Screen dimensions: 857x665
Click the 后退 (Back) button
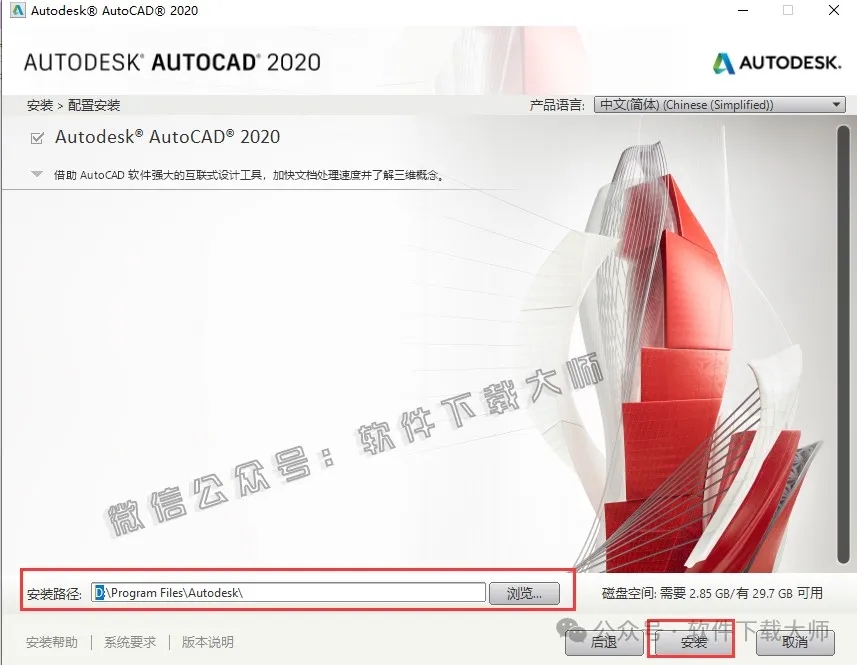pos(604,644)
